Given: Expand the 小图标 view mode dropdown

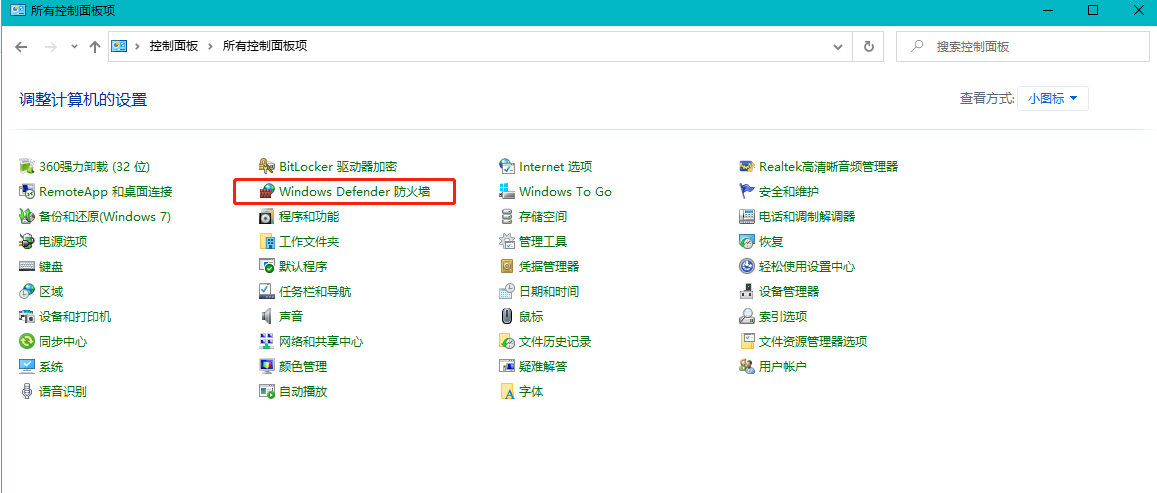Looking at the screenshot, I should click(1052, 98).
